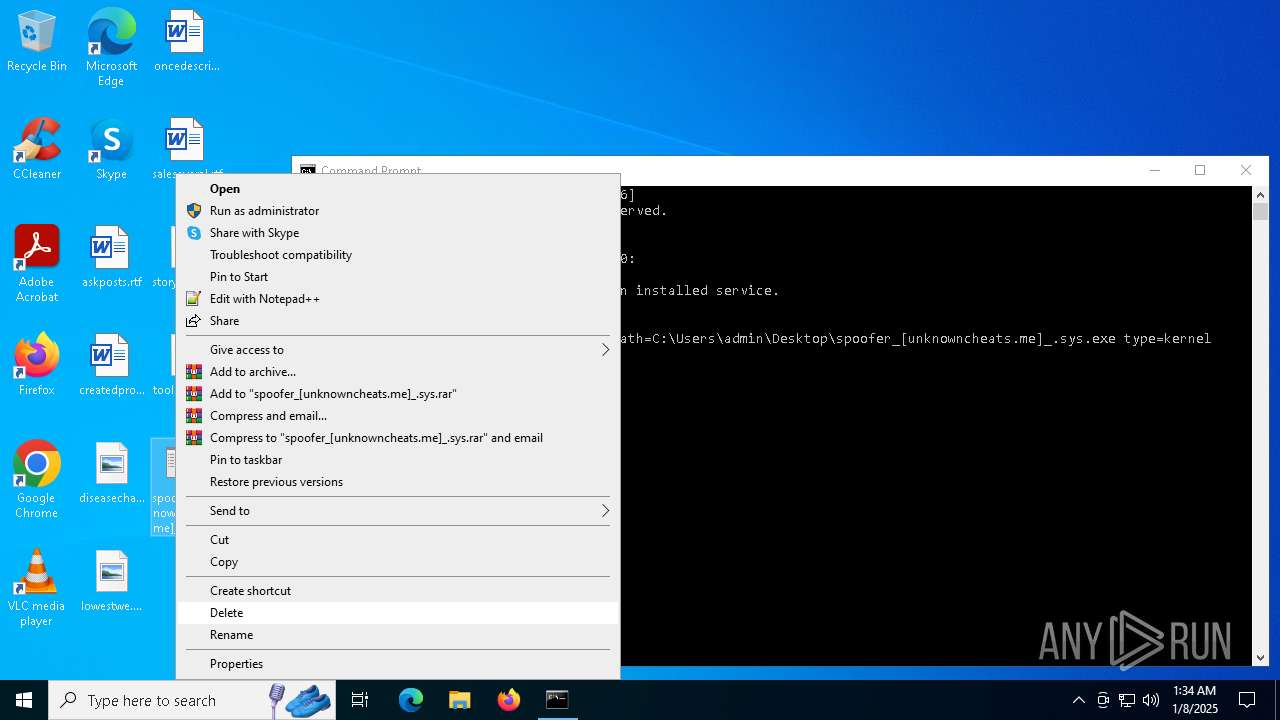Screen dimensions: 1280x720
Task: Open CCleaner desktop shortcut
Action: [x=37, y=150]
